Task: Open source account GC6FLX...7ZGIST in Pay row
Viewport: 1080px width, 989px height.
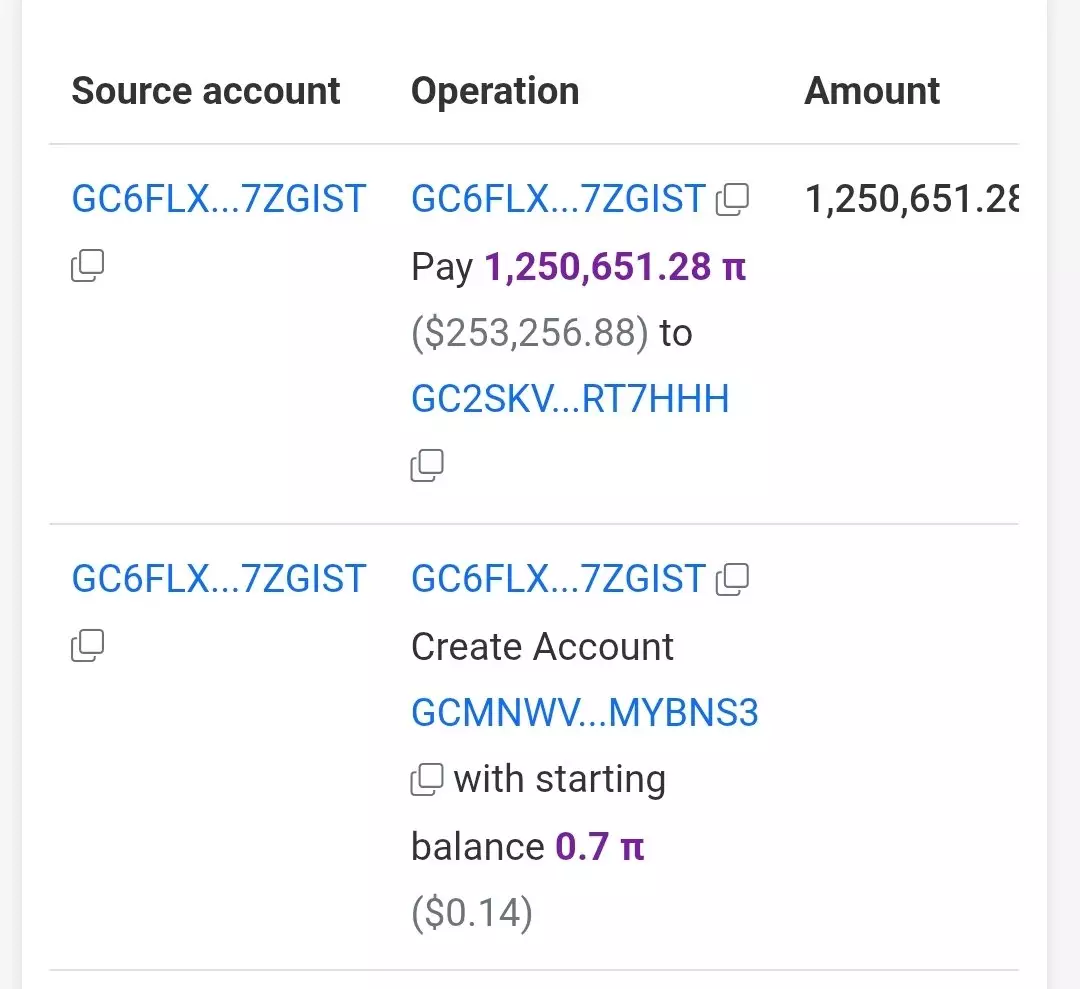Action: tap(218, 200)
